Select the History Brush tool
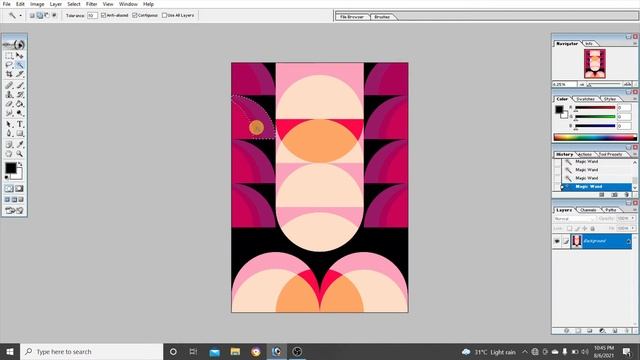This screenshot has height=360, width=640. 20,95
